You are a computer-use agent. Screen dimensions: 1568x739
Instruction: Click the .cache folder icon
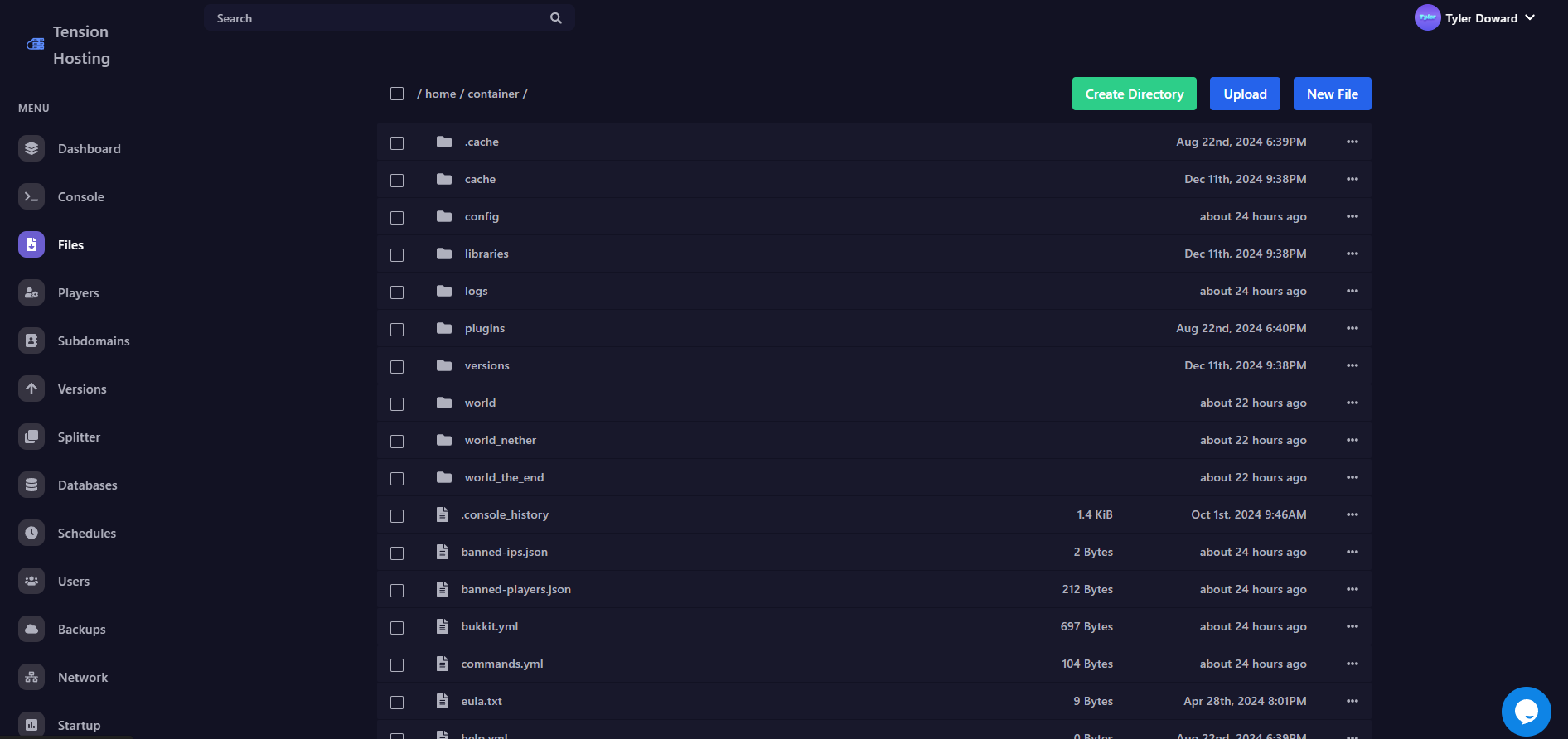(444, 142)
